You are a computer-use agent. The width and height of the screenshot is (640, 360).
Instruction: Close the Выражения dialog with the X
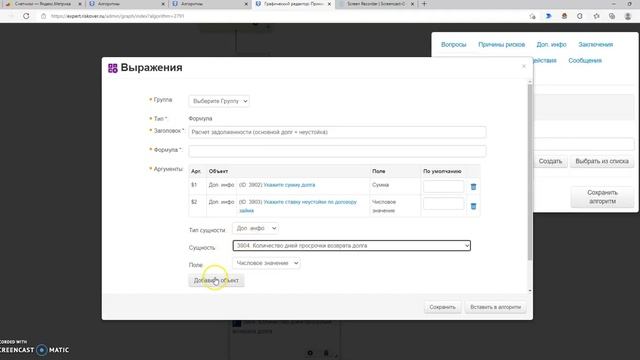coord(524,66)
